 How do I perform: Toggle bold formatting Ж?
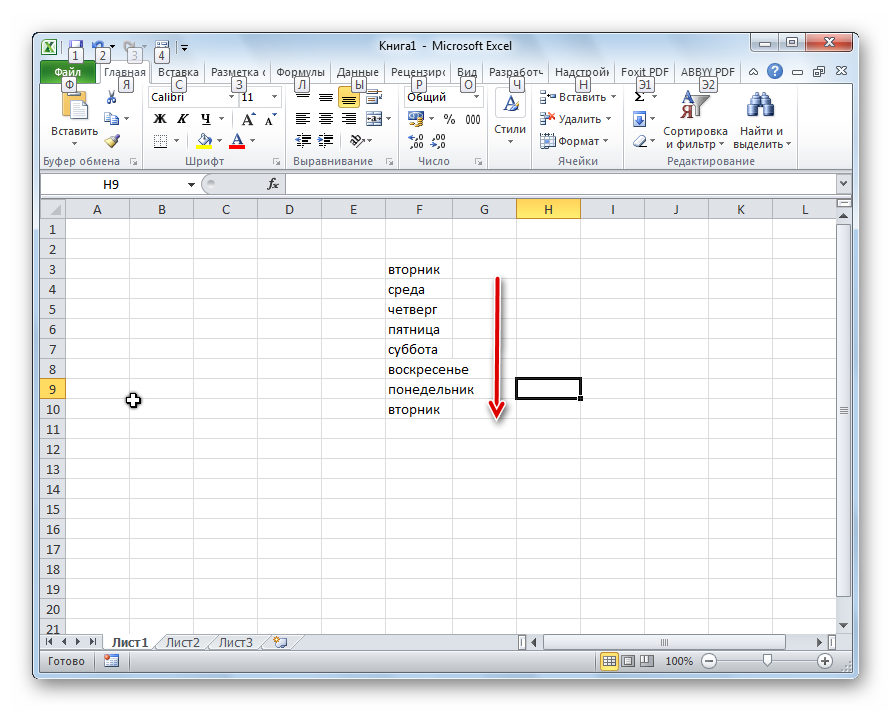(x=160, y=119)
